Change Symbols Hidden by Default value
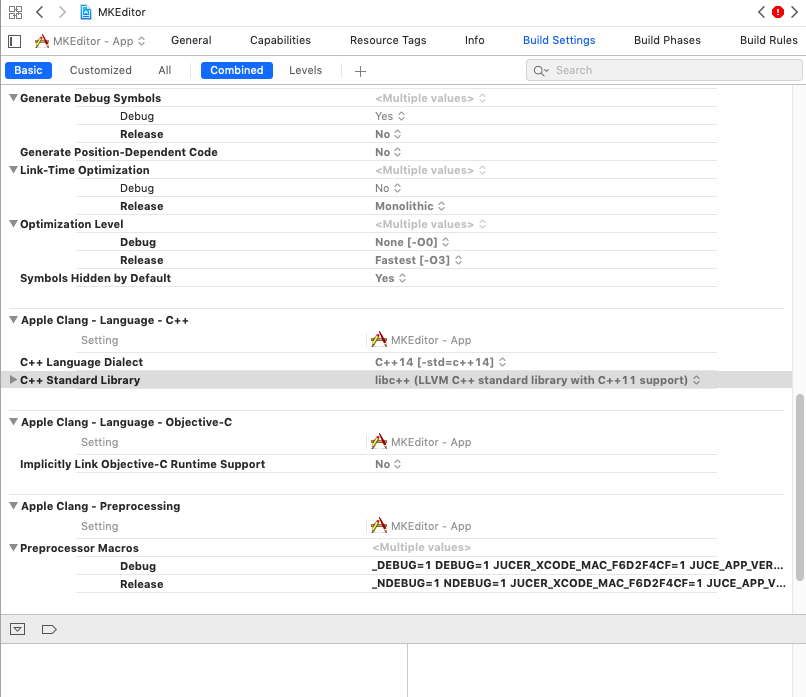This screenshot has width=806, height=697. [391, 278]
